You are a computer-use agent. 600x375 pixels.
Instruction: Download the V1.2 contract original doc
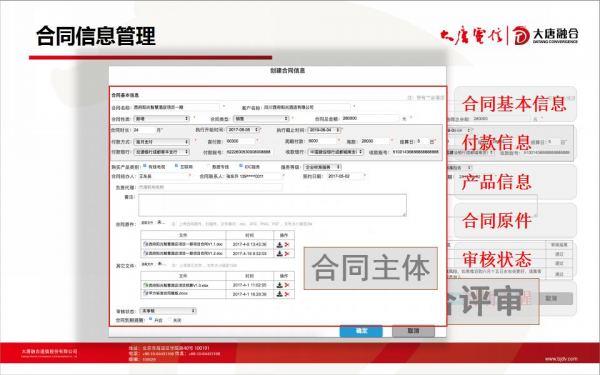coord(280,254)
